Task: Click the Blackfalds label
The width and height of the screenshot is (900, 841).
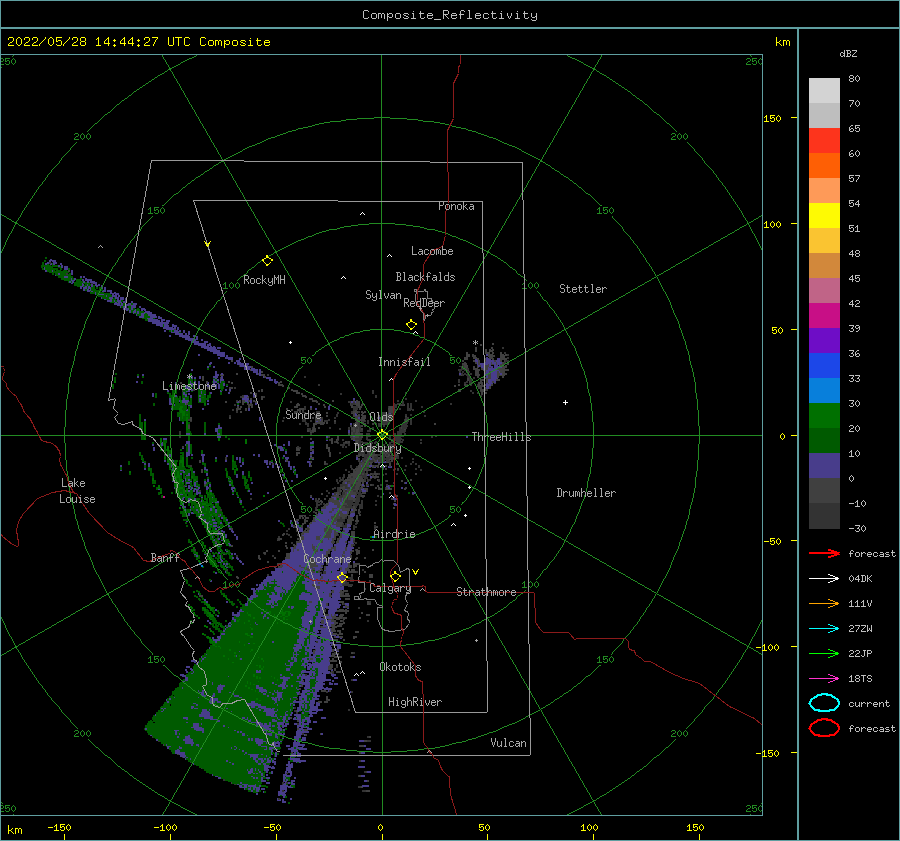Action: [425, 277]
